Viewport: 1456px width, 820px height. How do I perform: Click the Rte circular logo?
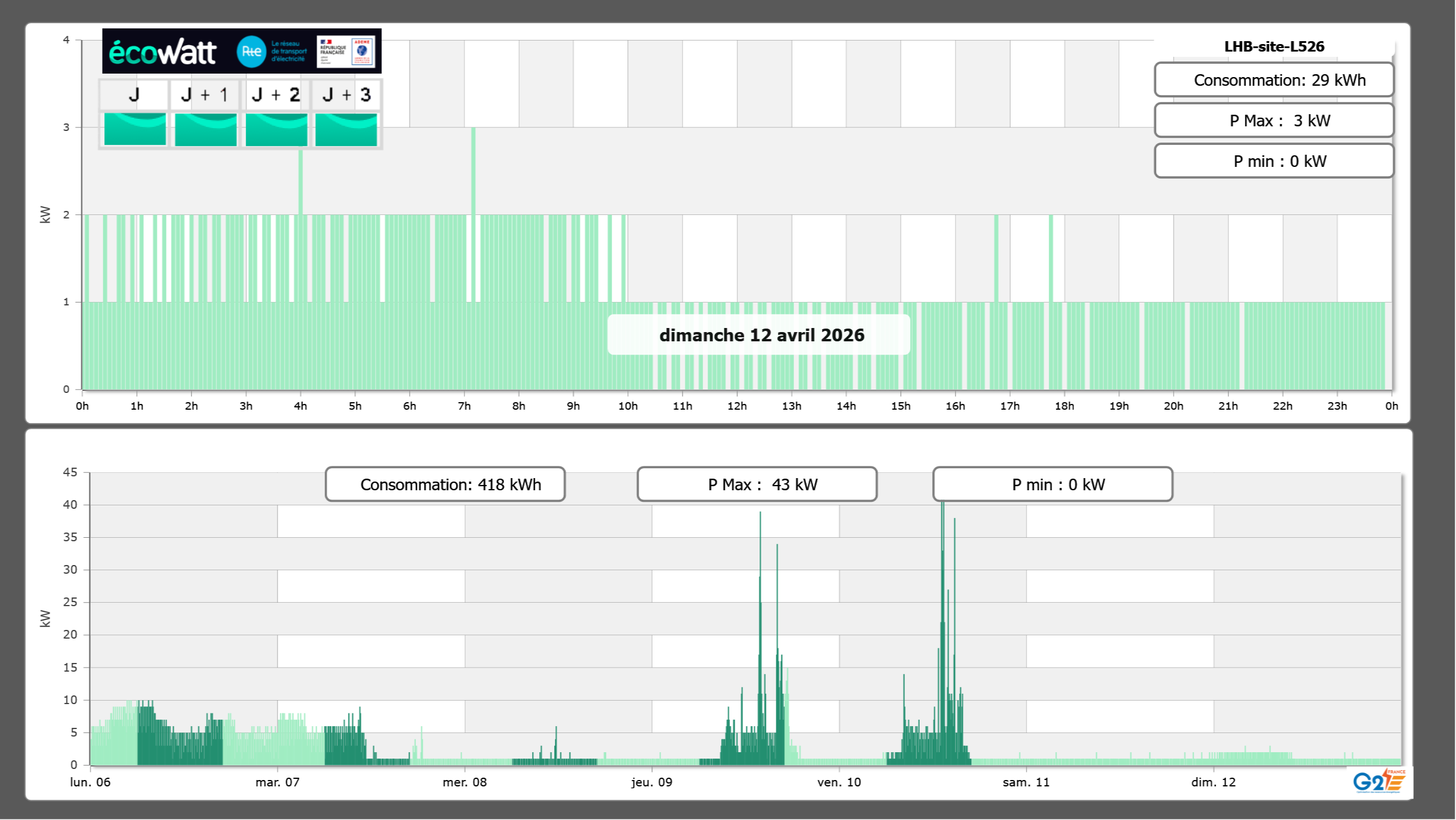tap(251, 52)
